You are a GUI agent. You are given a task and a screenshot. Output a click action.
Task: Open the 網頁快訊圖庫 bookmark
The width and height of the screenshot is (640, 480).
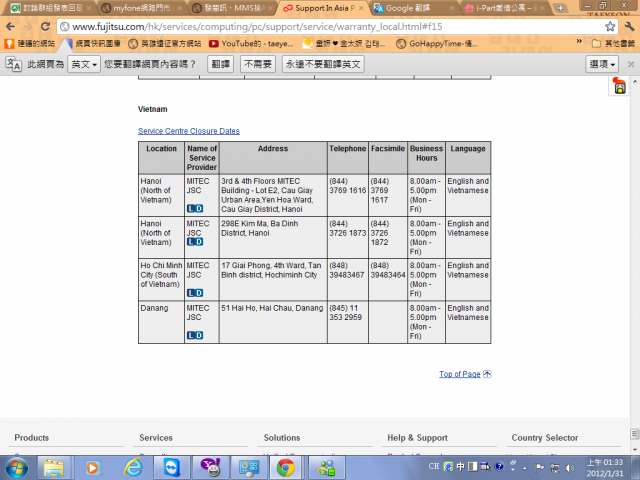pos(93,44)
